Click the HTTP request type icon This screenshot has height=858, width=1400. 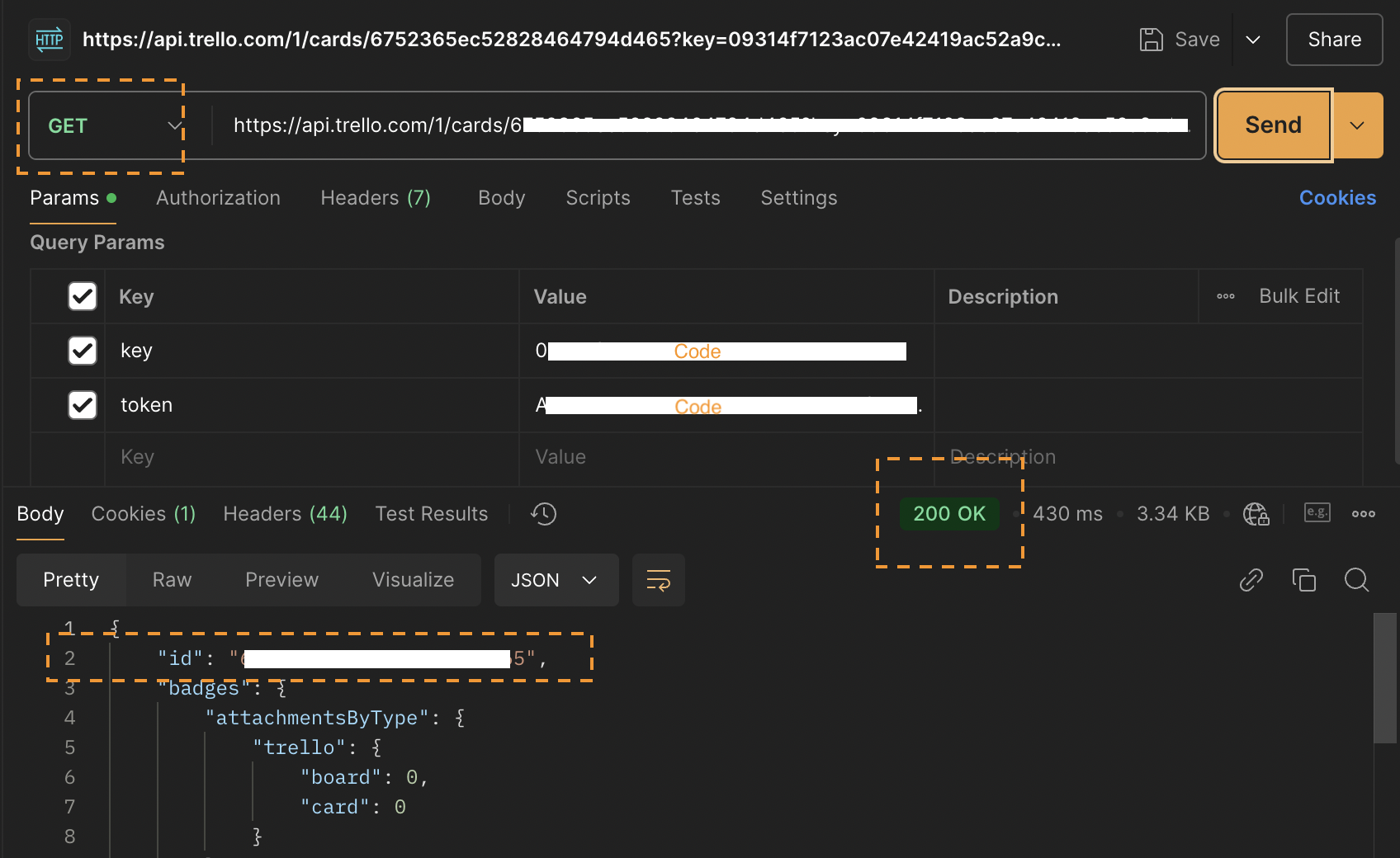point(50,40)
